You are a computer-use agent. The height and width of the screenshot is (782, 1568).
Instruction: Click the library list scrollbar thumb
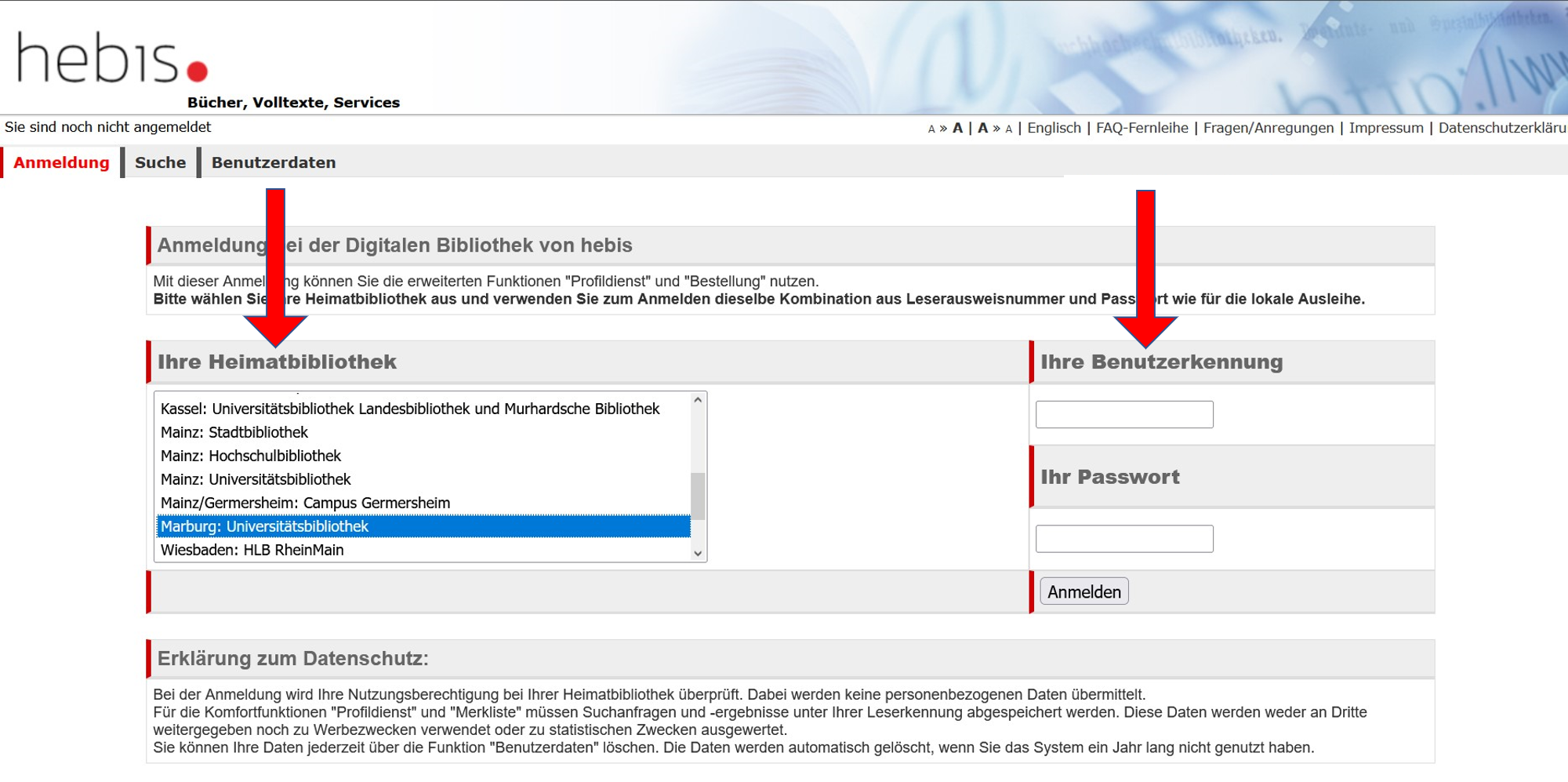(698, 496)
